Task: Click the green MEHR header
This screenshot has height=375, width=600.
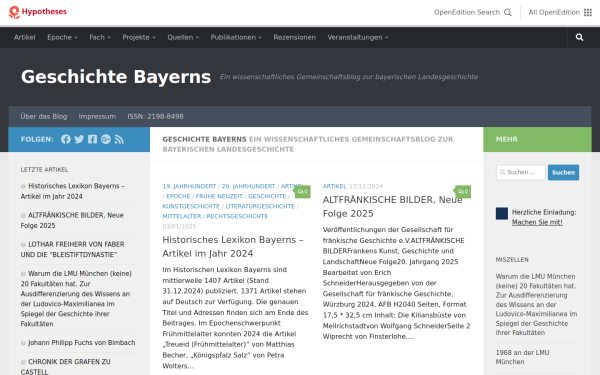Action: pyautogui.click(x=537, y=139)
